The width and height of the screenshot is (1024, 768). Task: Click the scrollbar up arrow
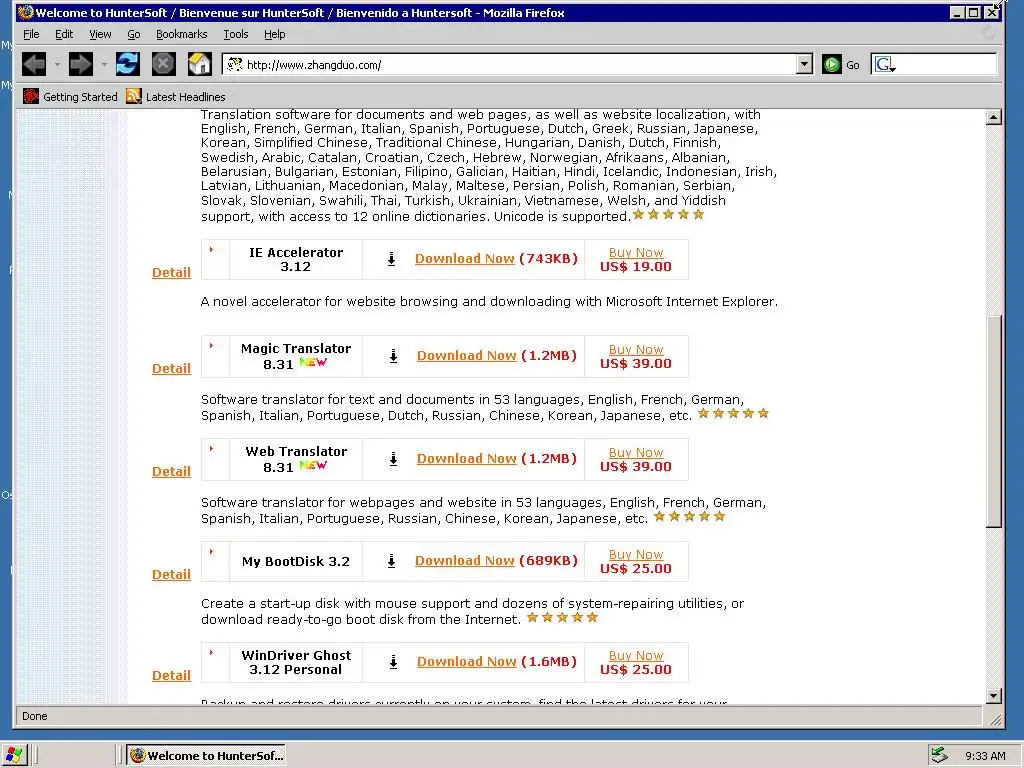993,118
